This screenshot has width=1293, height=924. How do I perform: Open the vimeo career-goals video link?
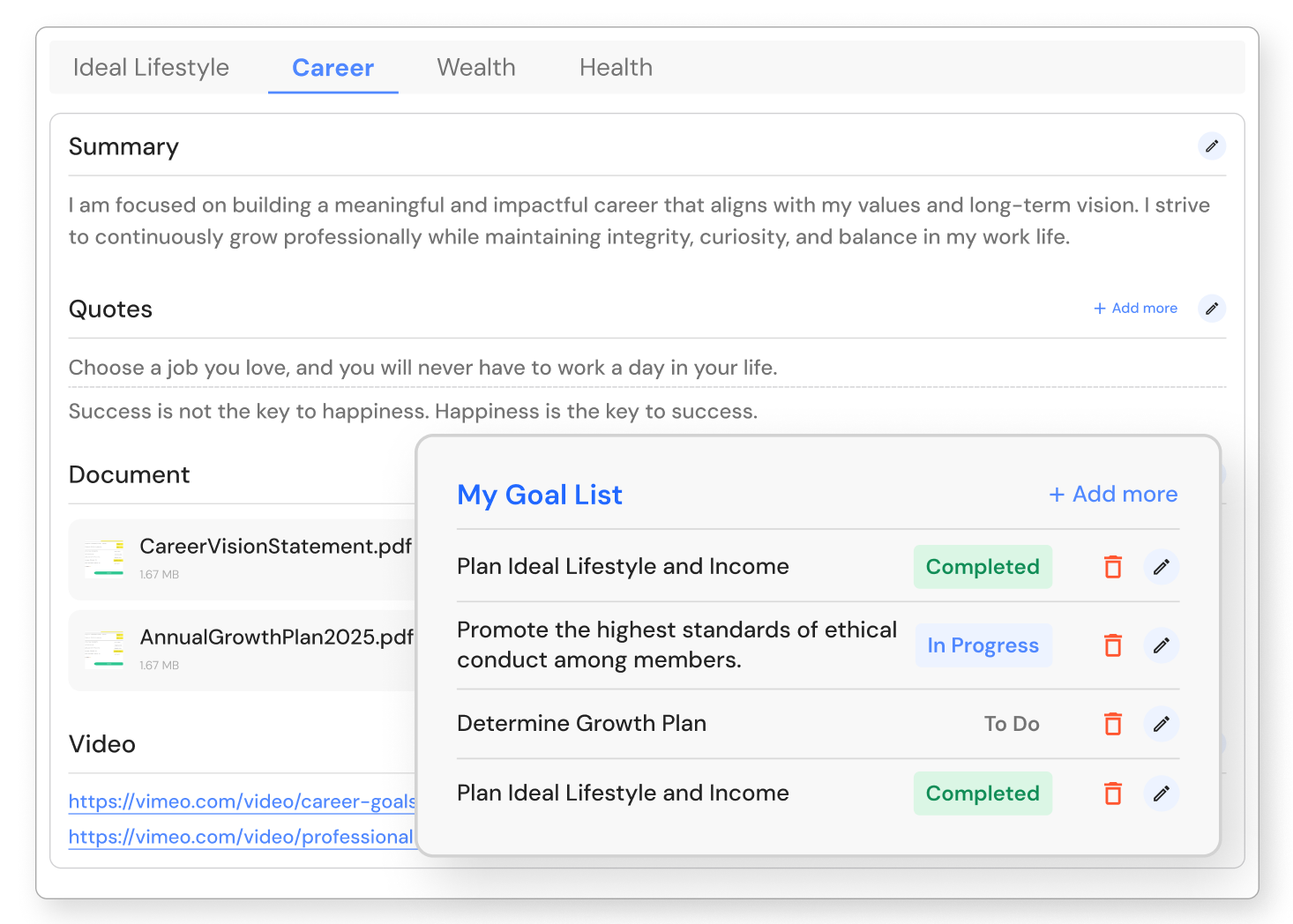[242, 801]
